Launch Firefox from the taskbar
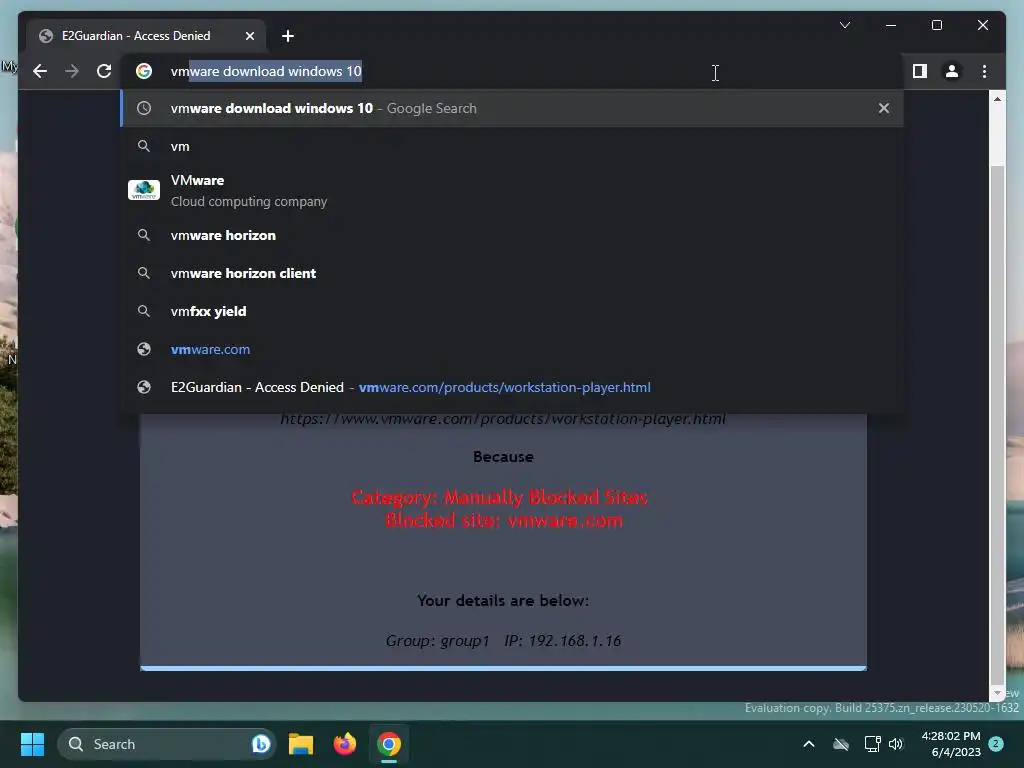1024x768 pixels. pos(345,744)
